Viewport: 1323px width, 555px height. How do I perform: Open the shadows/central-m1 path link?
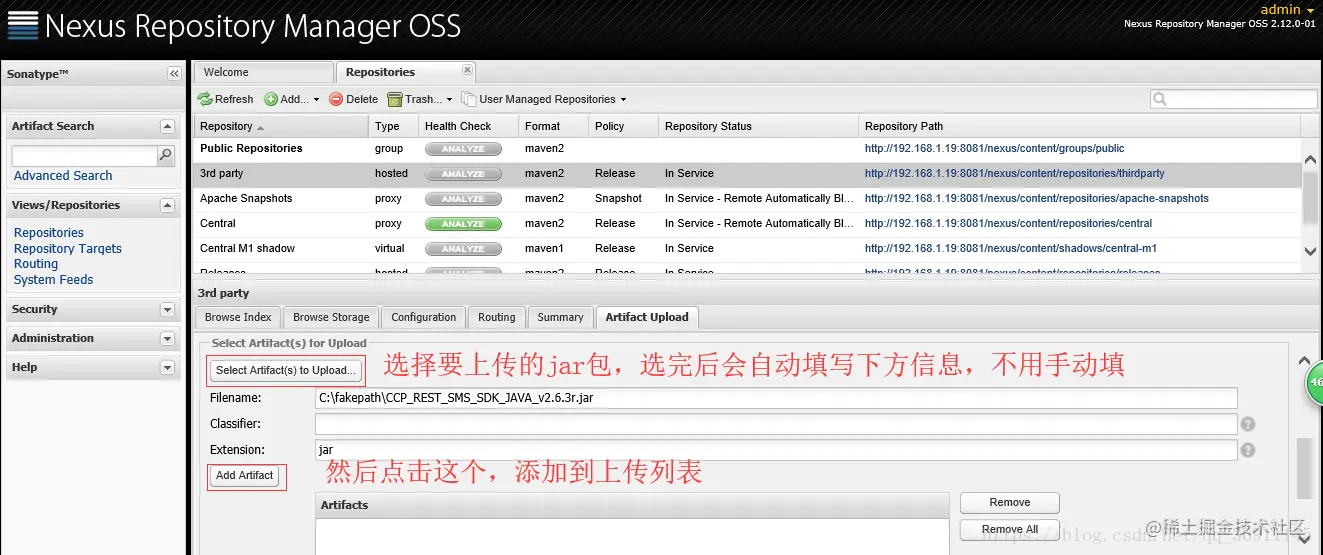click(1011, 249)
